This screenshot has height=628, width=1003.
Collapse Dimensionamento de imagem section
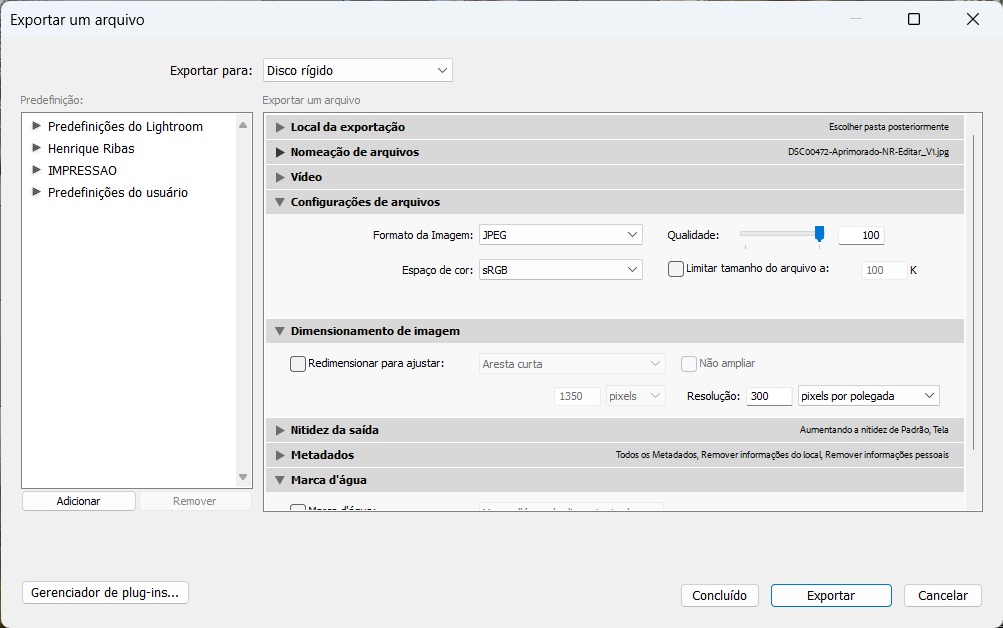[281, 331]
